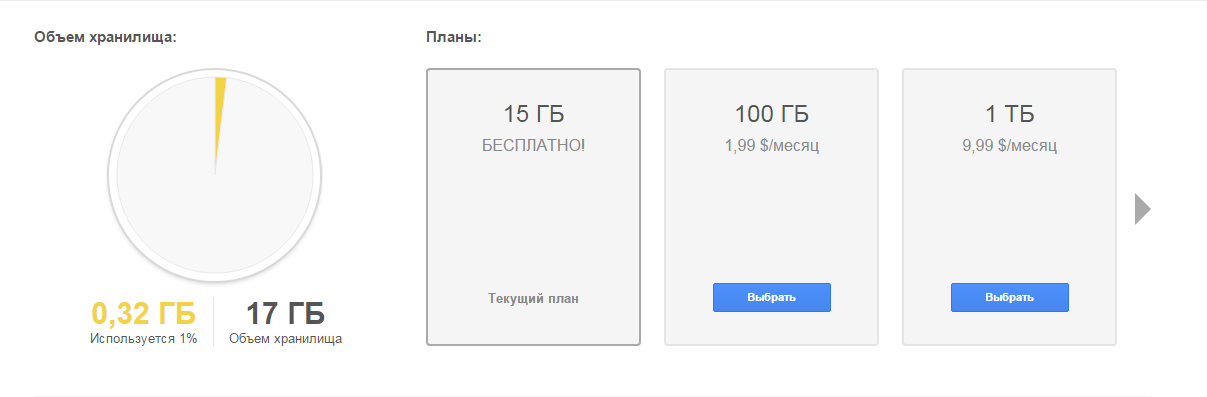Click the БЕСПЛАТНО! label
1207x397 pixels.
534,146
